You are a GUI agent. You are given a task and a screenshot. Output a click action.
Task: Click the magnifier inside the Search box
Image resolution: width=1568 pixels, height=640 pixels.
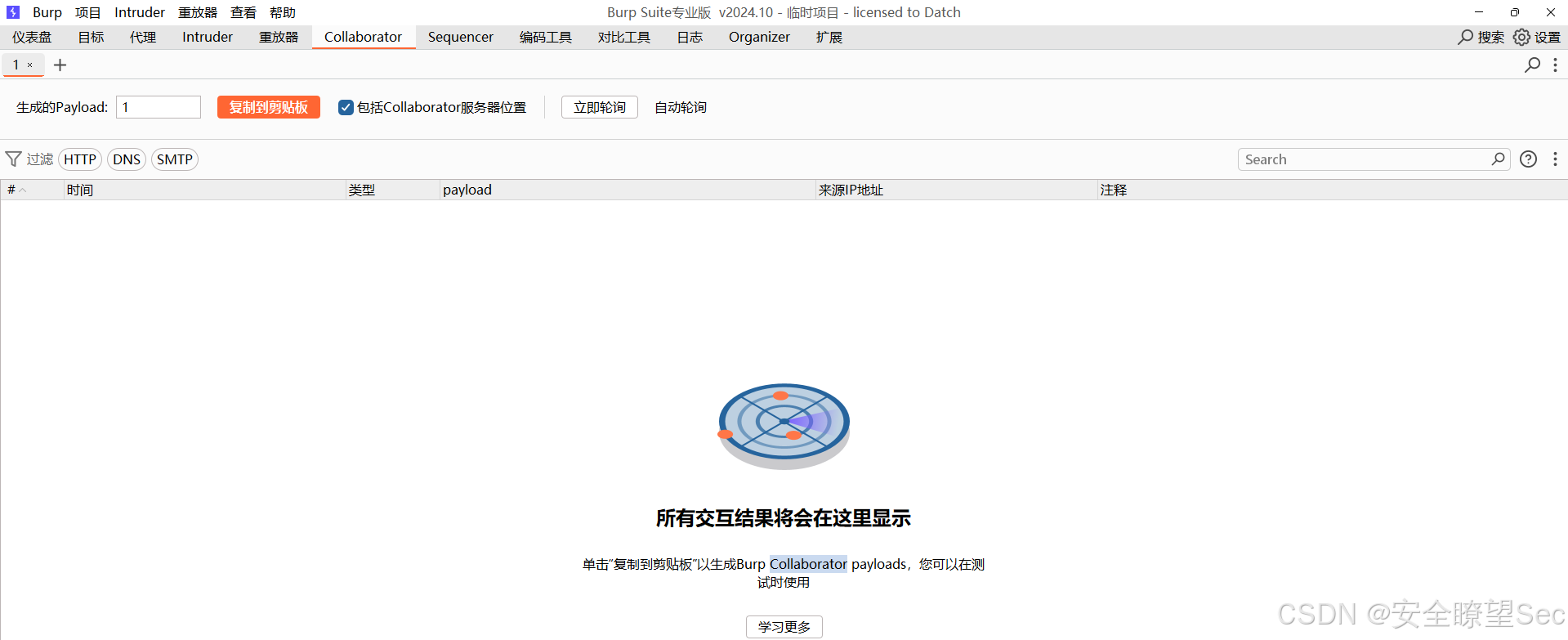(1498, 159)
